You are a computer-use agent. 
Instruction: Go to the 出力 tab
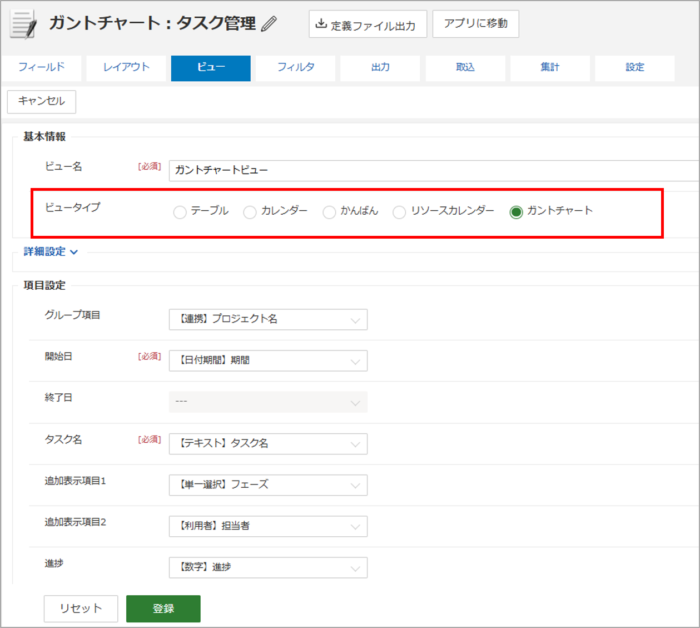380,68
